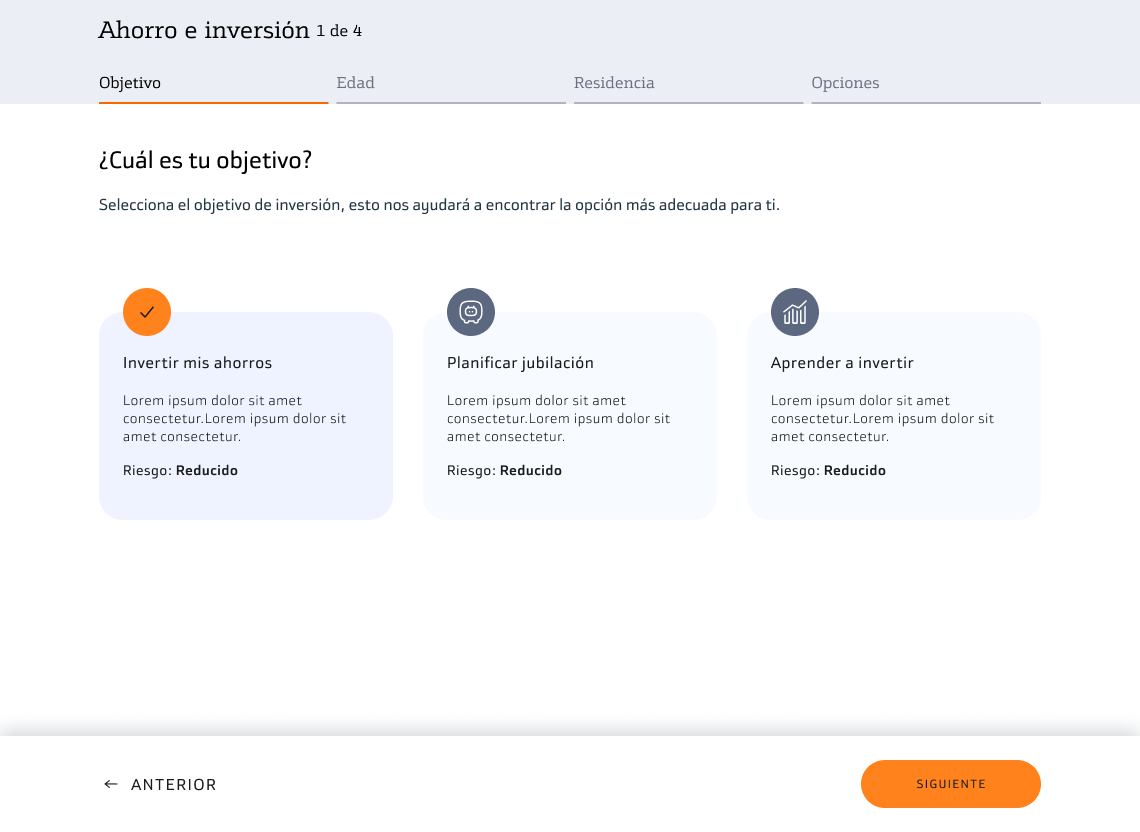Click the description text in 'Aprender a invertir' card

click(x=882, y=419)
